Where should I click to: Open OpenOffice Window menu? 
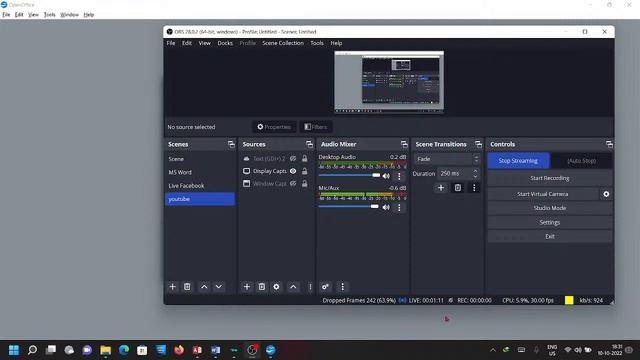click(x=69, y=15)
